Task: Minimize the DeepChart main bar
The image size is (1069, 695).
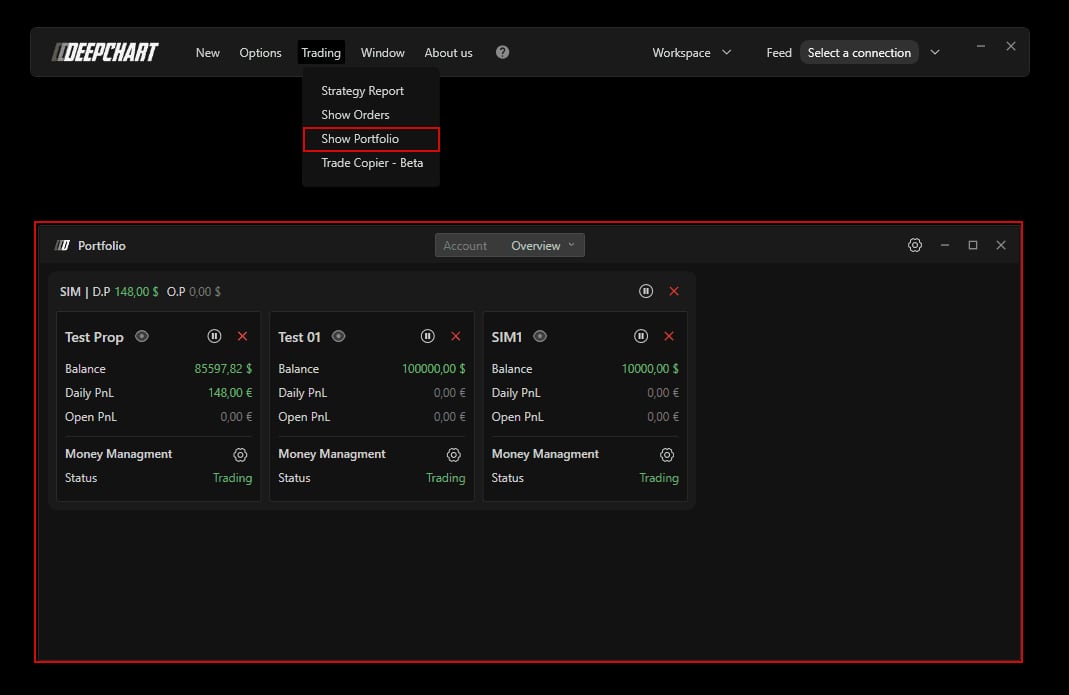Action: point(980,46)
